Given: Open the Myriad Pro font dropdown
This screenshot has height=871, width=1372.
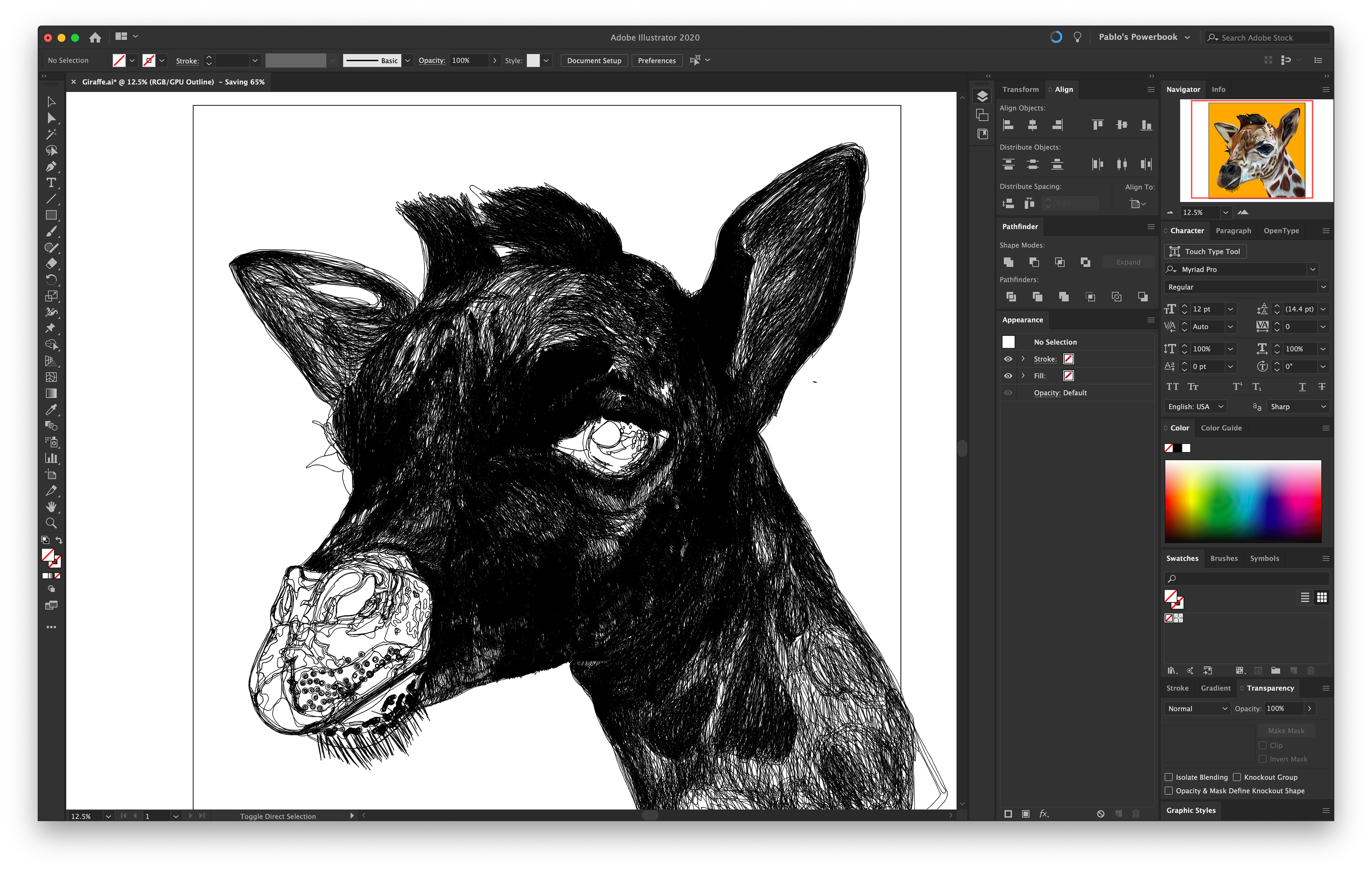Looking at the screenshot, I should pos(1313,269).
